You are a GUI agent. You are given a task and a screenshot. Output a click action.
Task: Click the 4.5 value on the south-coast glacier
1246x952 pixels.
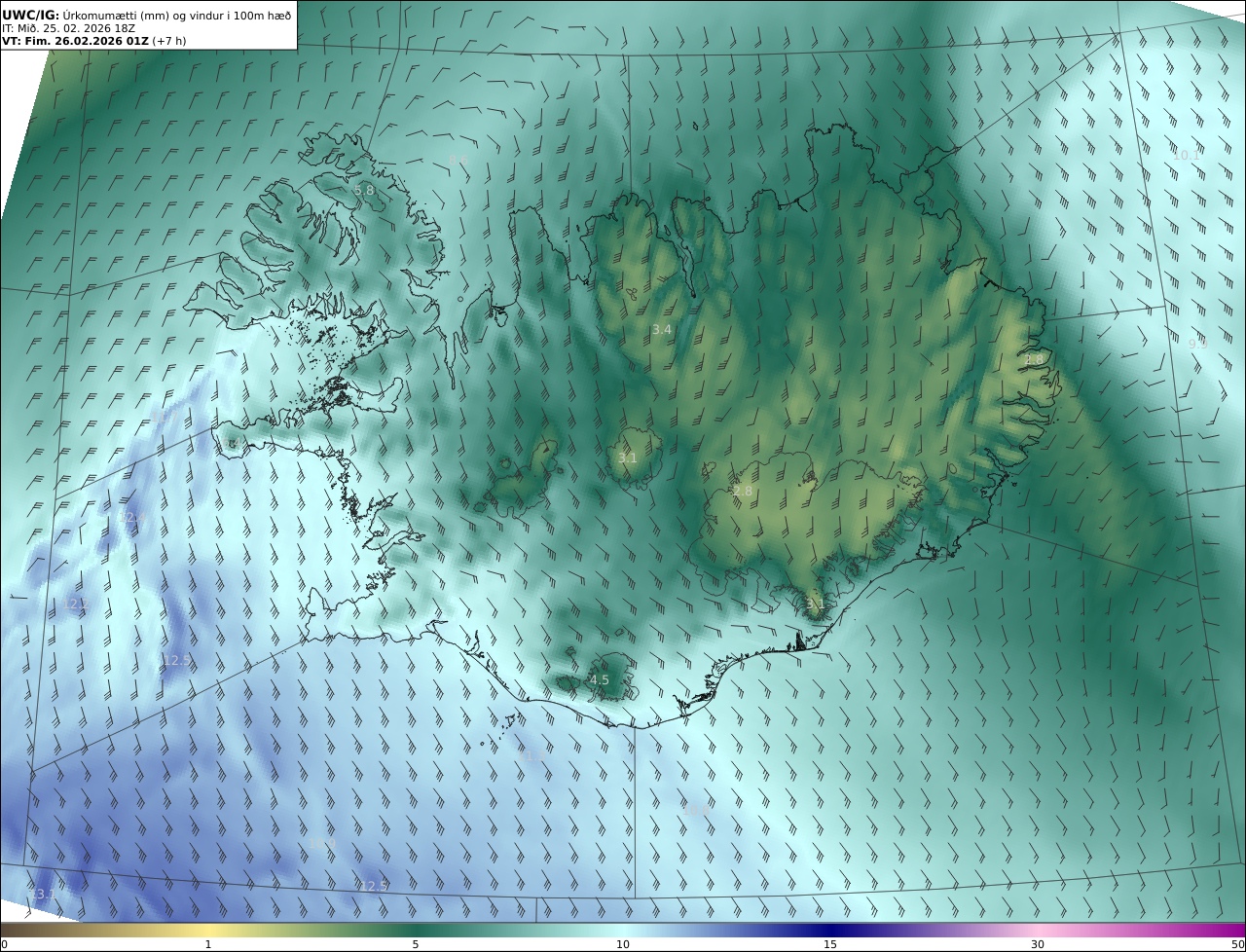(x=600, y=679)
